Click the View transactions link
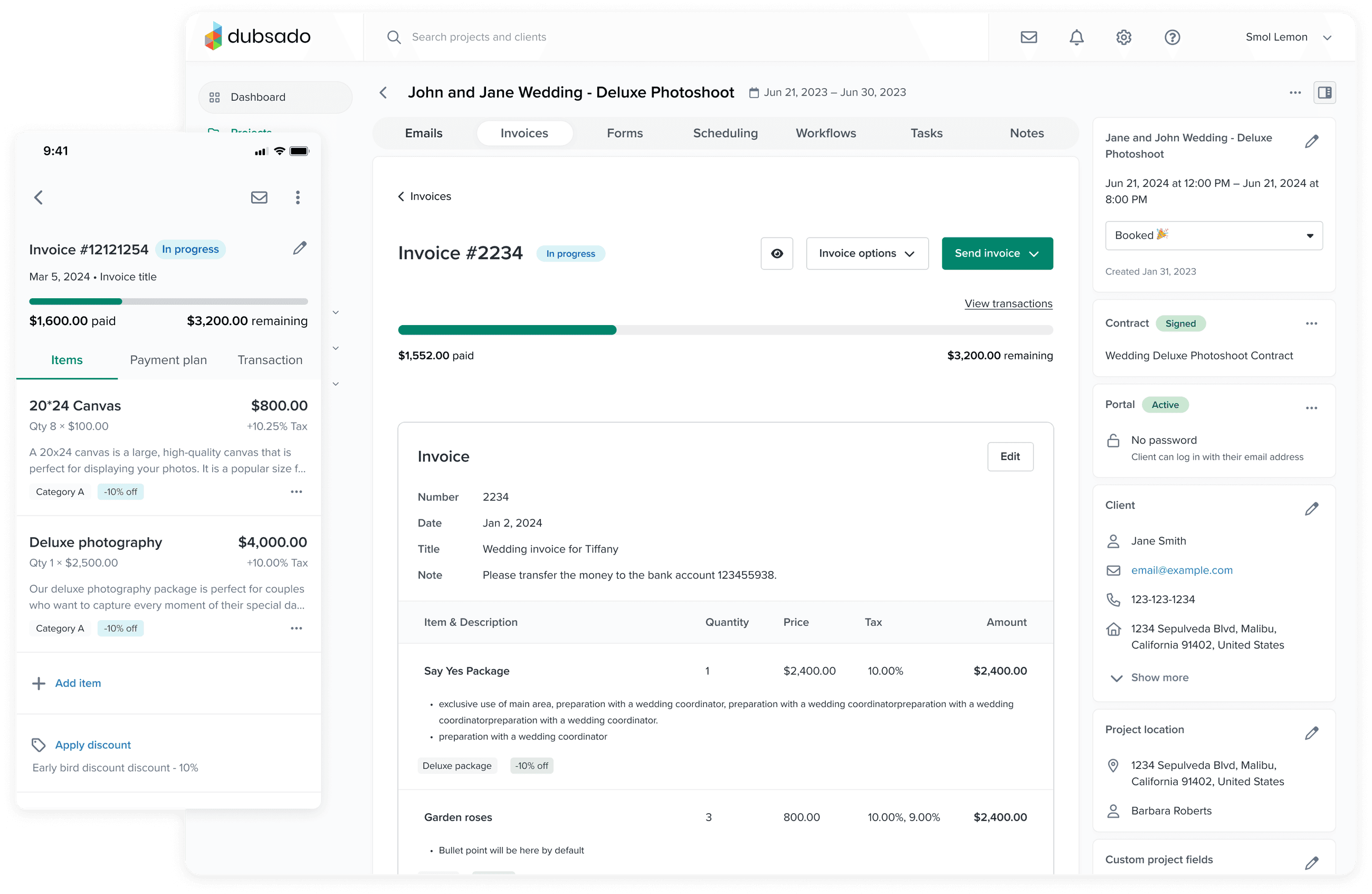 (1008, 303)
